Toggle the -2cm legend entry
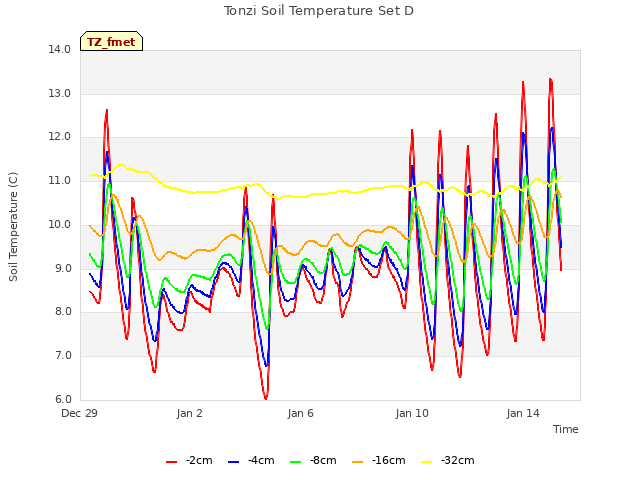Viewport: 640px width, 480px height. pos(189,460)
